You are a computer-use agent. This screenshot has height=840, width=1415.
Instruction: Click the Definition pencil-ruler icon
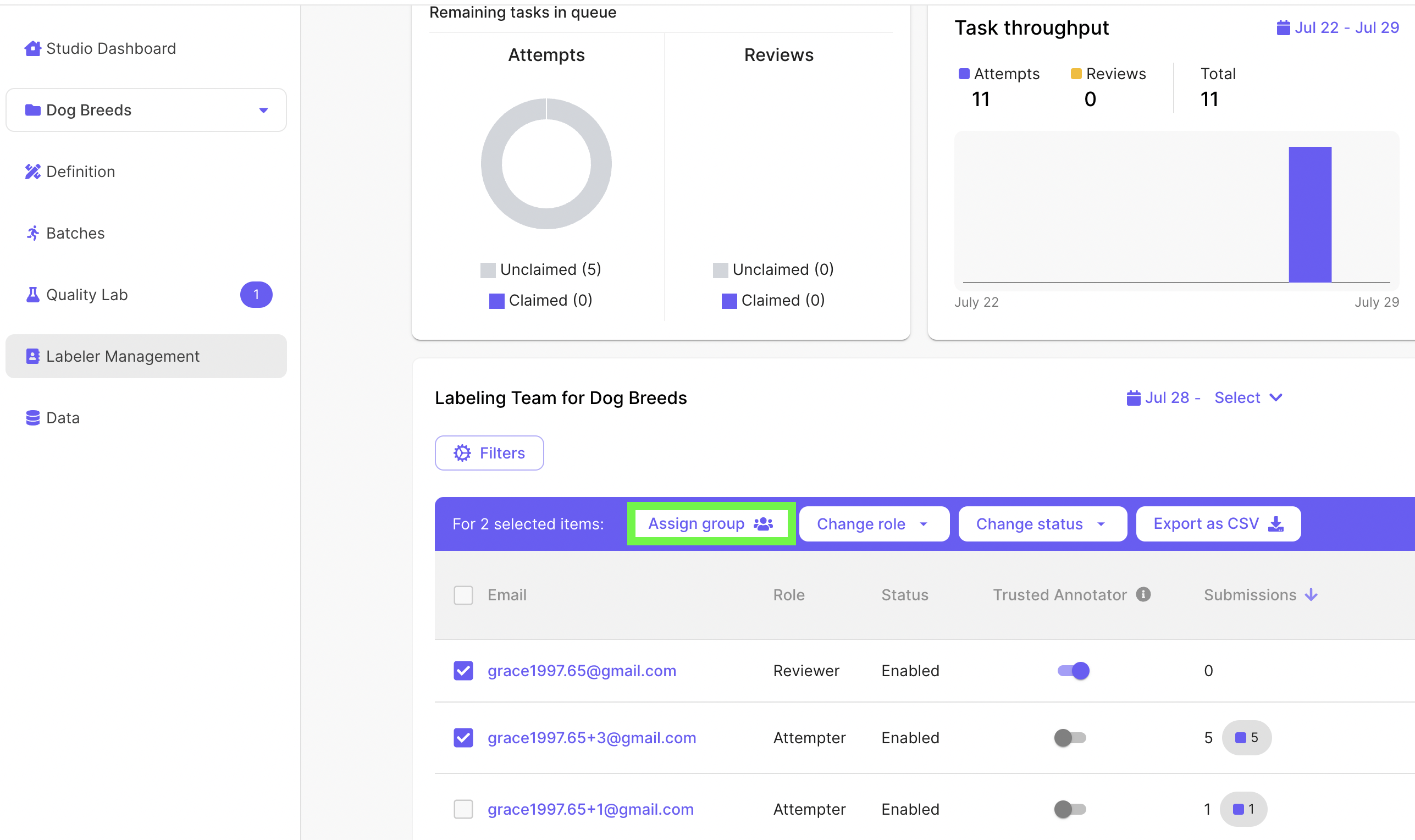coord(32,172)
